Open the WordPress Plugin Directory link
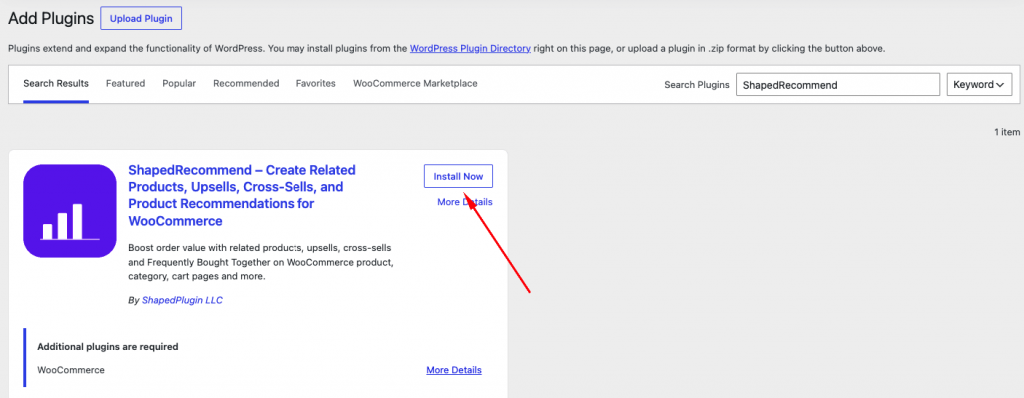 tap(470, 48)
